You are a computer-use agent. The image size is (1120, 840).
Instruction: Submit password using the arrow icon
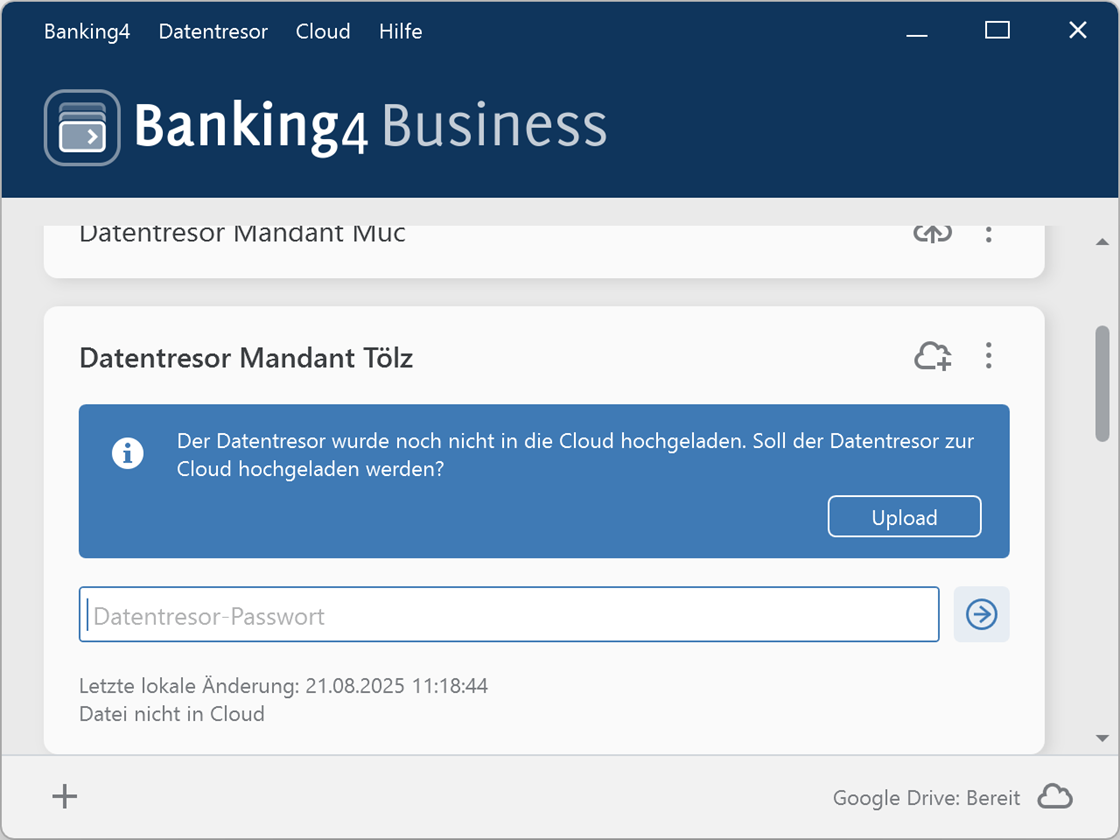[981, 615]
